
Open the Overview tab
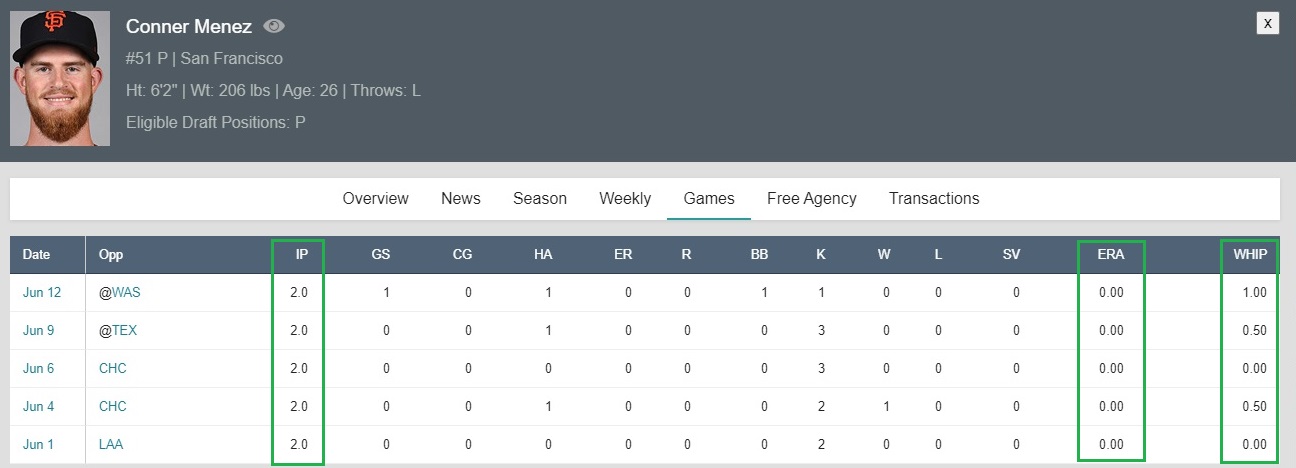pos(375,198)
